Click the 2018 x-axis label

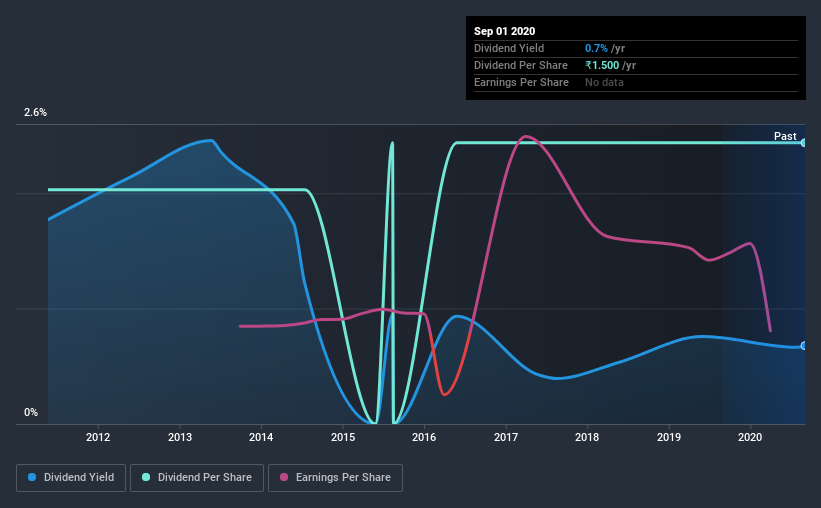pos(587,437)
